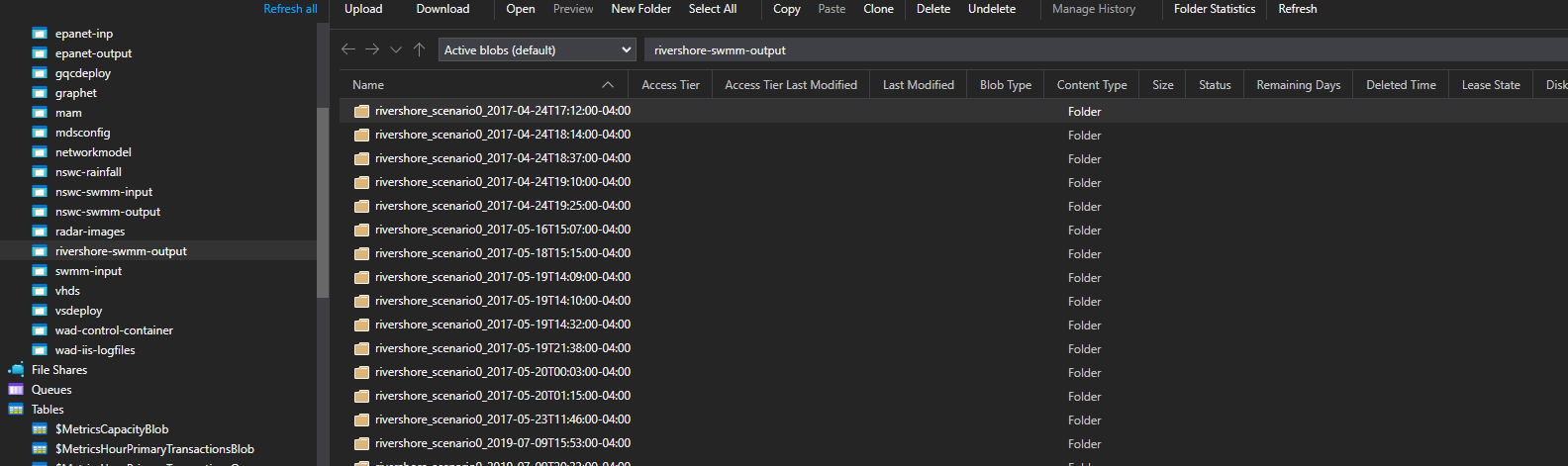
Task: Open the $MetricsHourPrimaryTransactionsBlob table
Action: pos(154,449)
